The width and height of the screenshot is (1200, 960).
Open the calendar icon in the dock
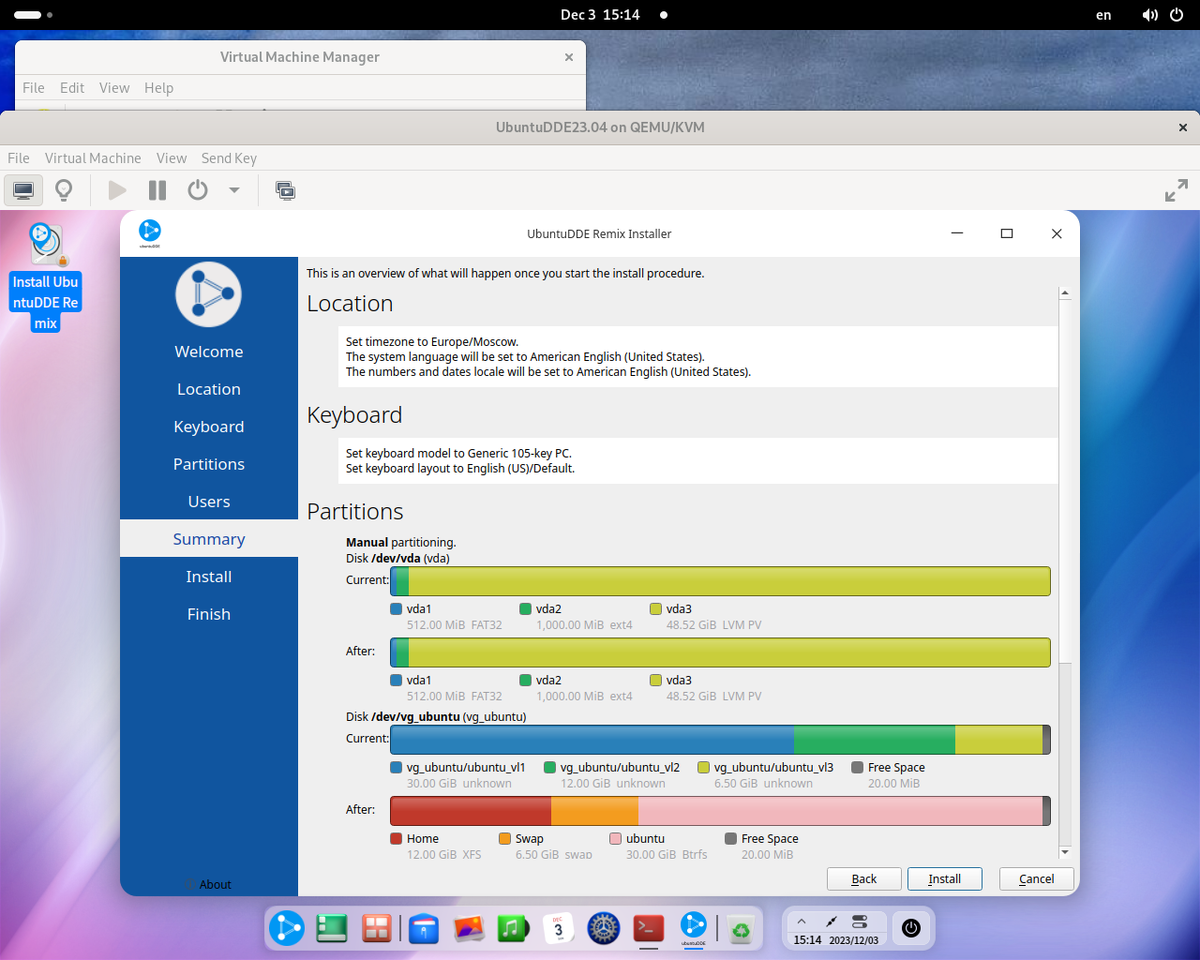[x=558, y=928]
